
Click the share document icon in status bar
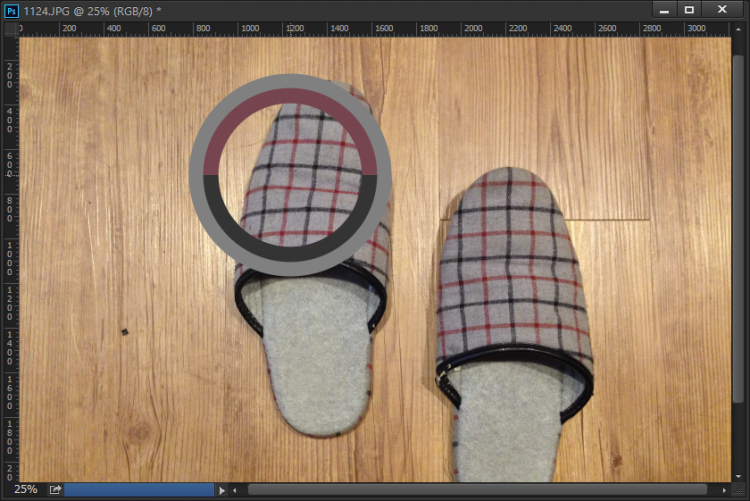56,490
